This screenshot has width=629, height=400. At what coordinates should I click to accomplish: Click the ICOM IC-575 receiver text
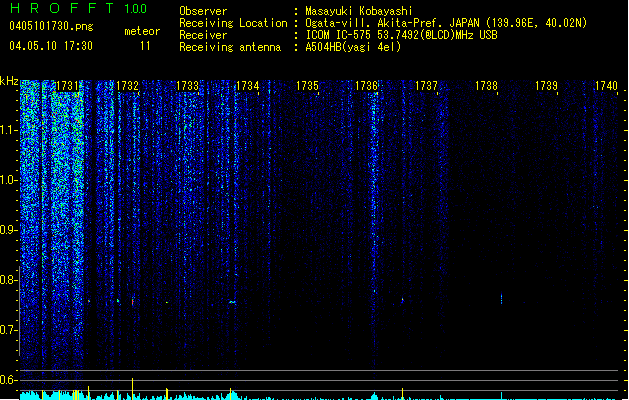tap(402, 35)
